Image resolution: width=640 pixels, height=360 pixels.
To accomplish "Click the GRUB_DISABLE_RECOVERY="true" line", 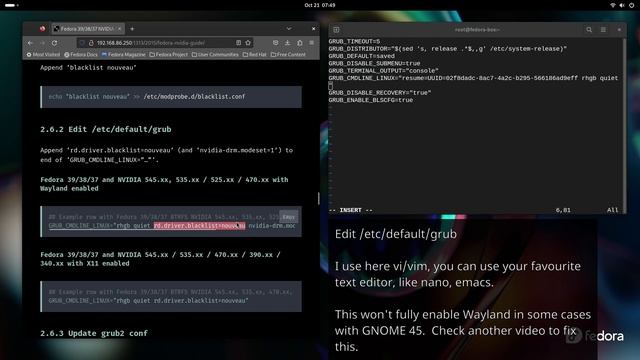I will click(380, 93).
